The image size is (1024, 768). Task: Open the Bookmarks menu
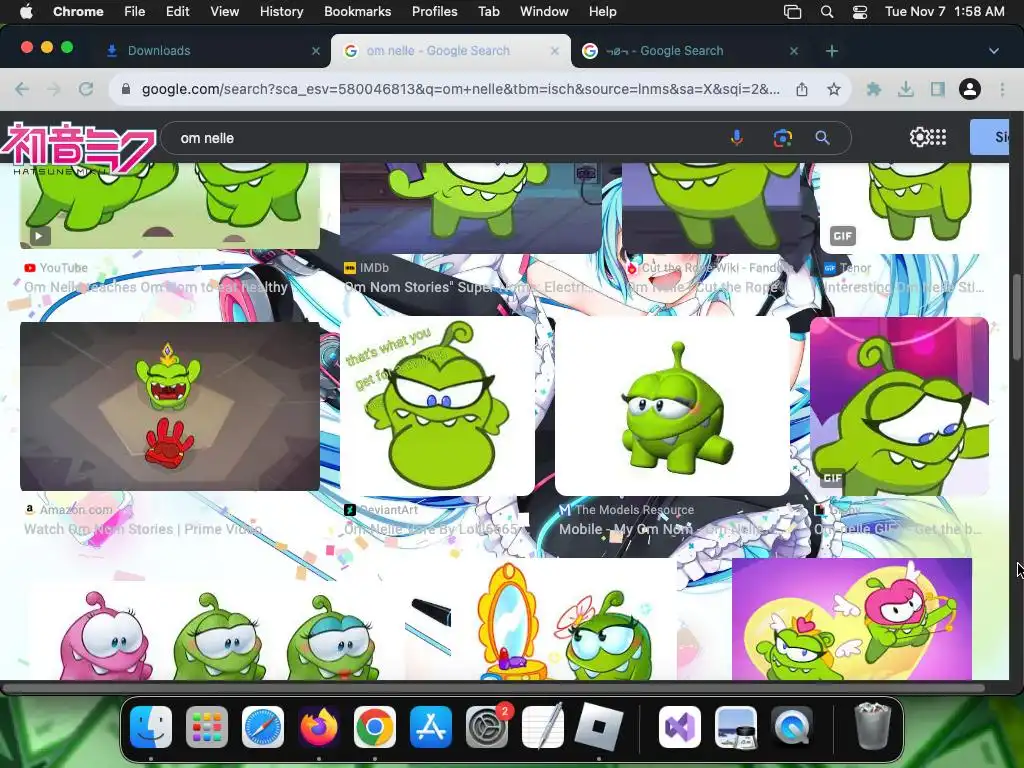(x=357, y=12)
